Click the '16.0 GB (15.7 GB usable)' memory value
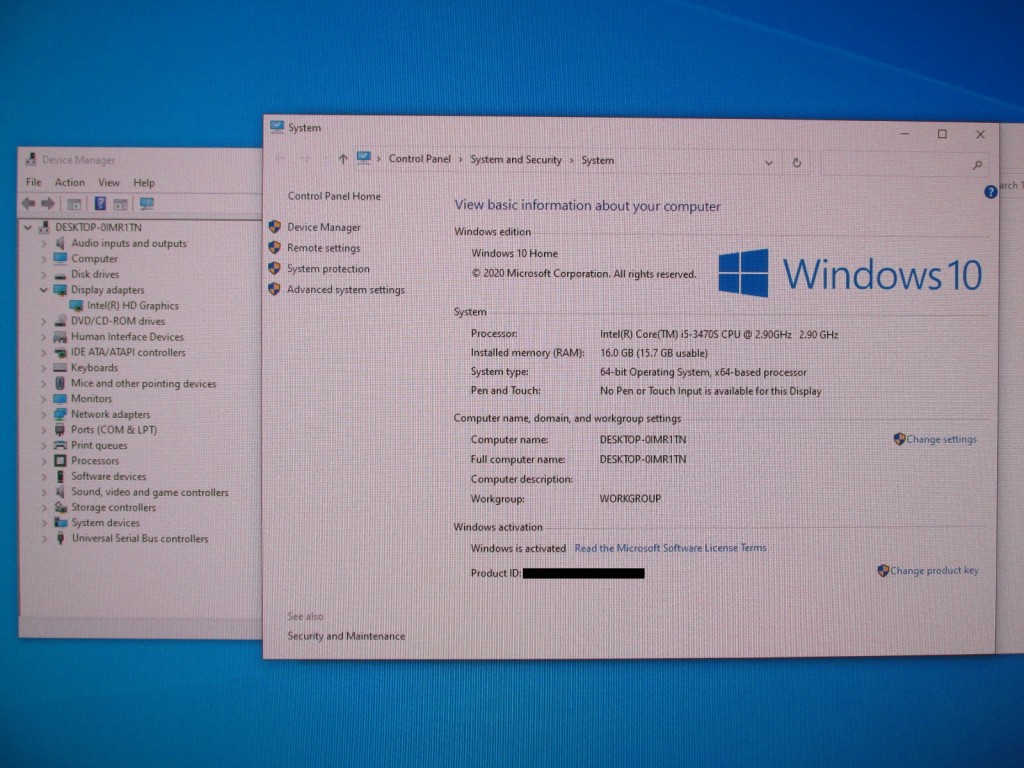Viewport: 1024px width, 768px height. (x=654, y=353)
